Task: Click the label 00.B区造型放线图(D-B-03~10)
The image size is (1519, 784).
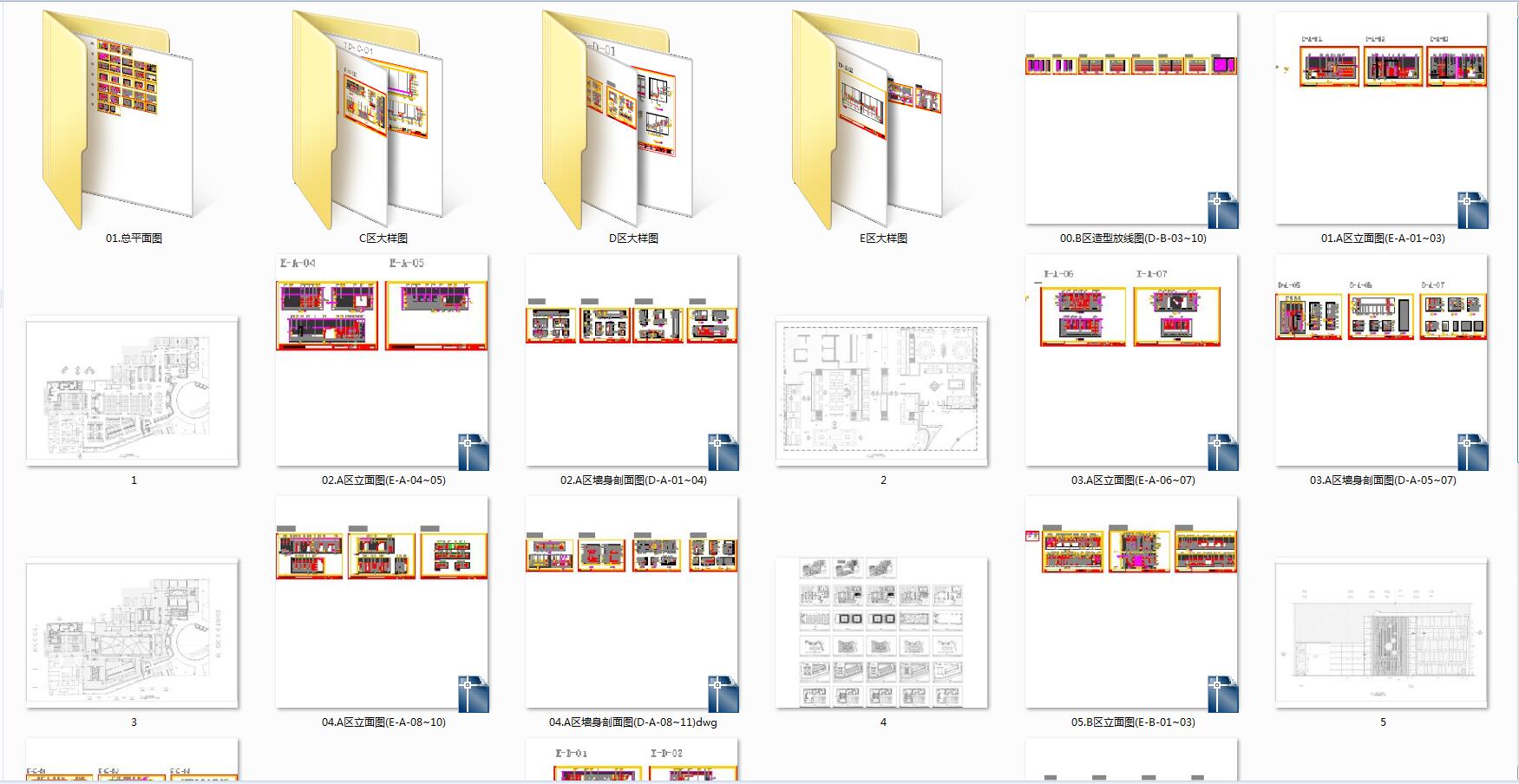Action: (1133, 238)
